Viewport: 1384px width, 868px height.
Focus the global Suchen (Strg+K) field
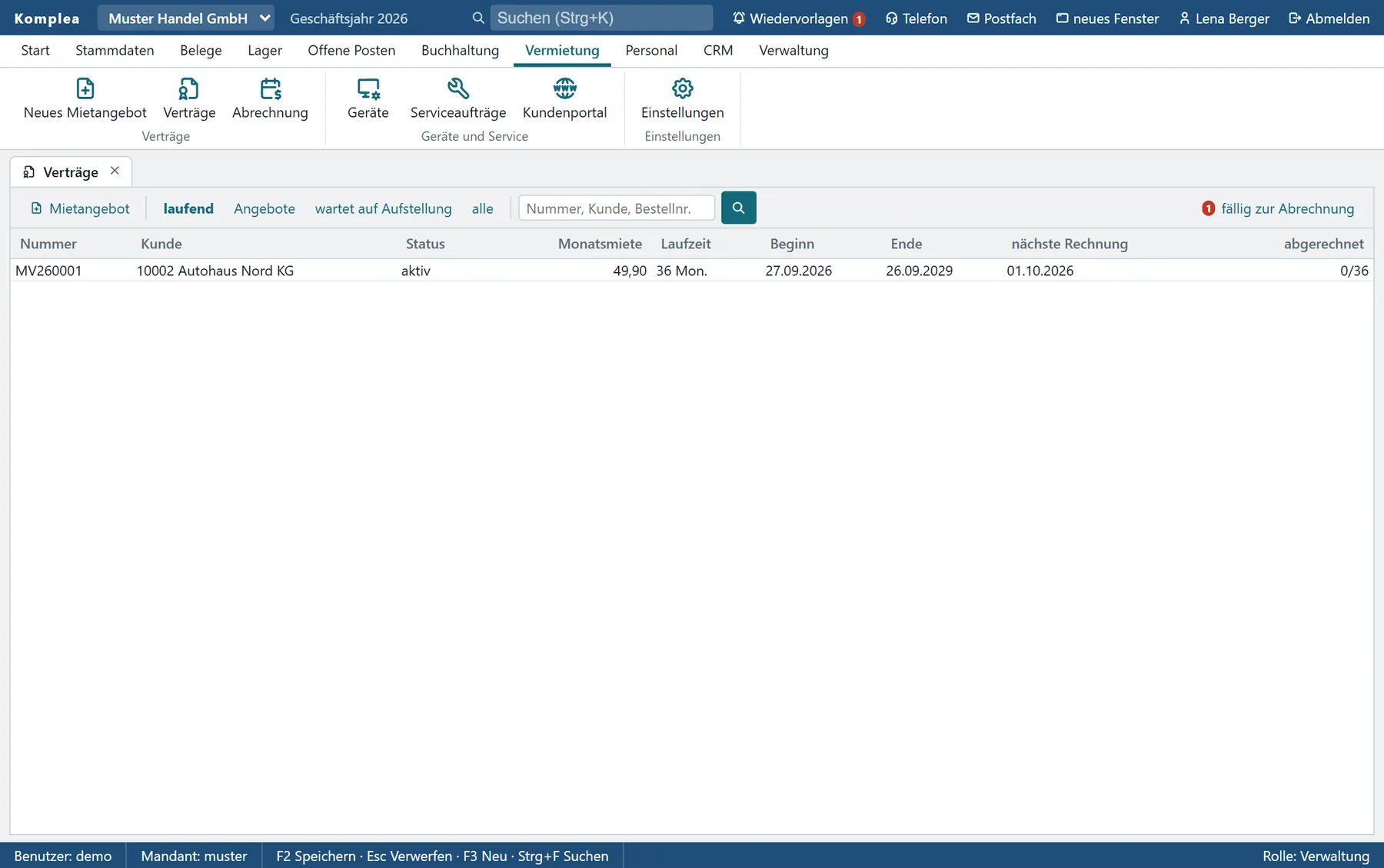[601, 18]
